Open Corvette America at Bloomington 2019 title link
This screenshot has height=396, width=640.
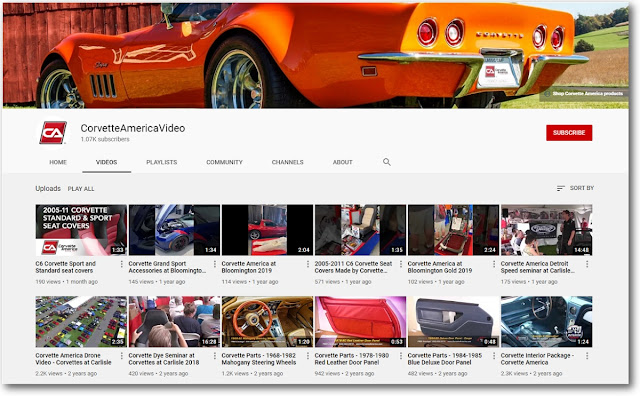tap(249, 267)
